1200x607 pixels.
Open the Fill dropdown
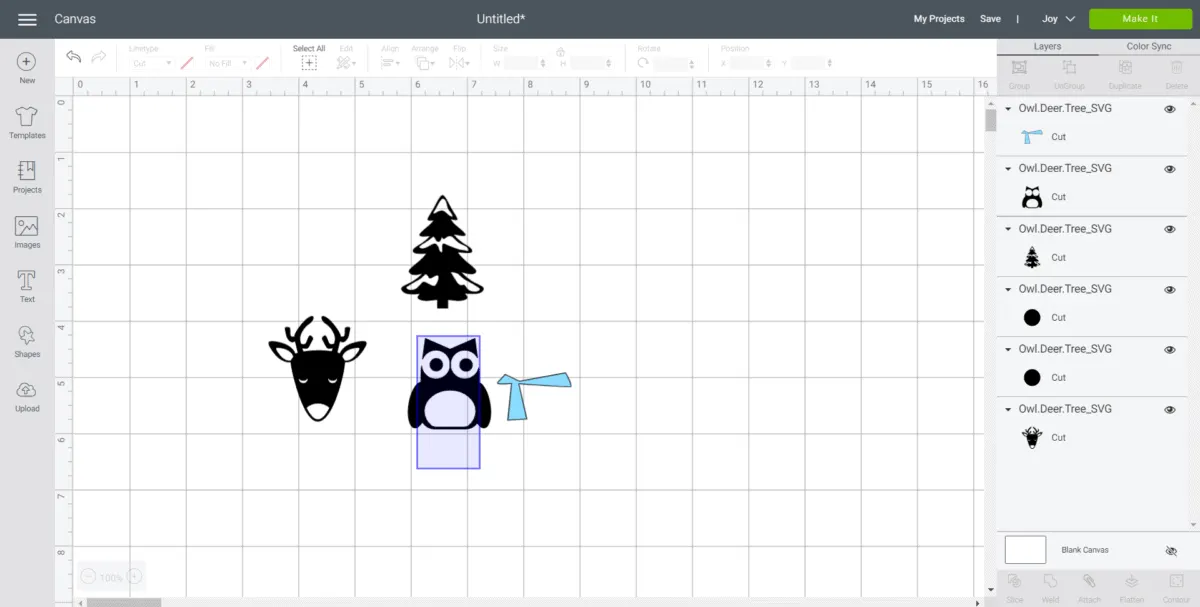227,63
